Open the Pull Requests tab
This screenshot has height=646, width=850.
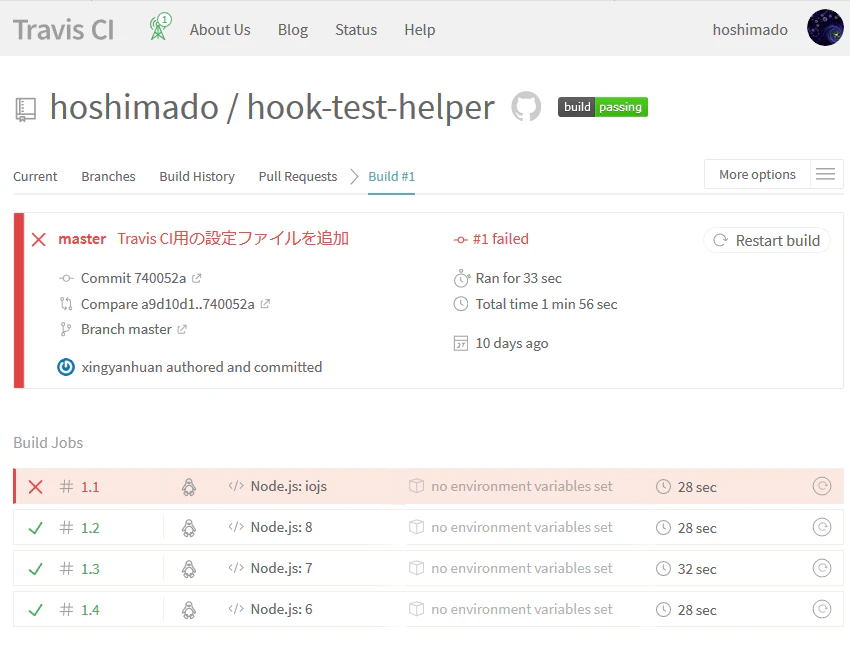[x=298, y=177]
